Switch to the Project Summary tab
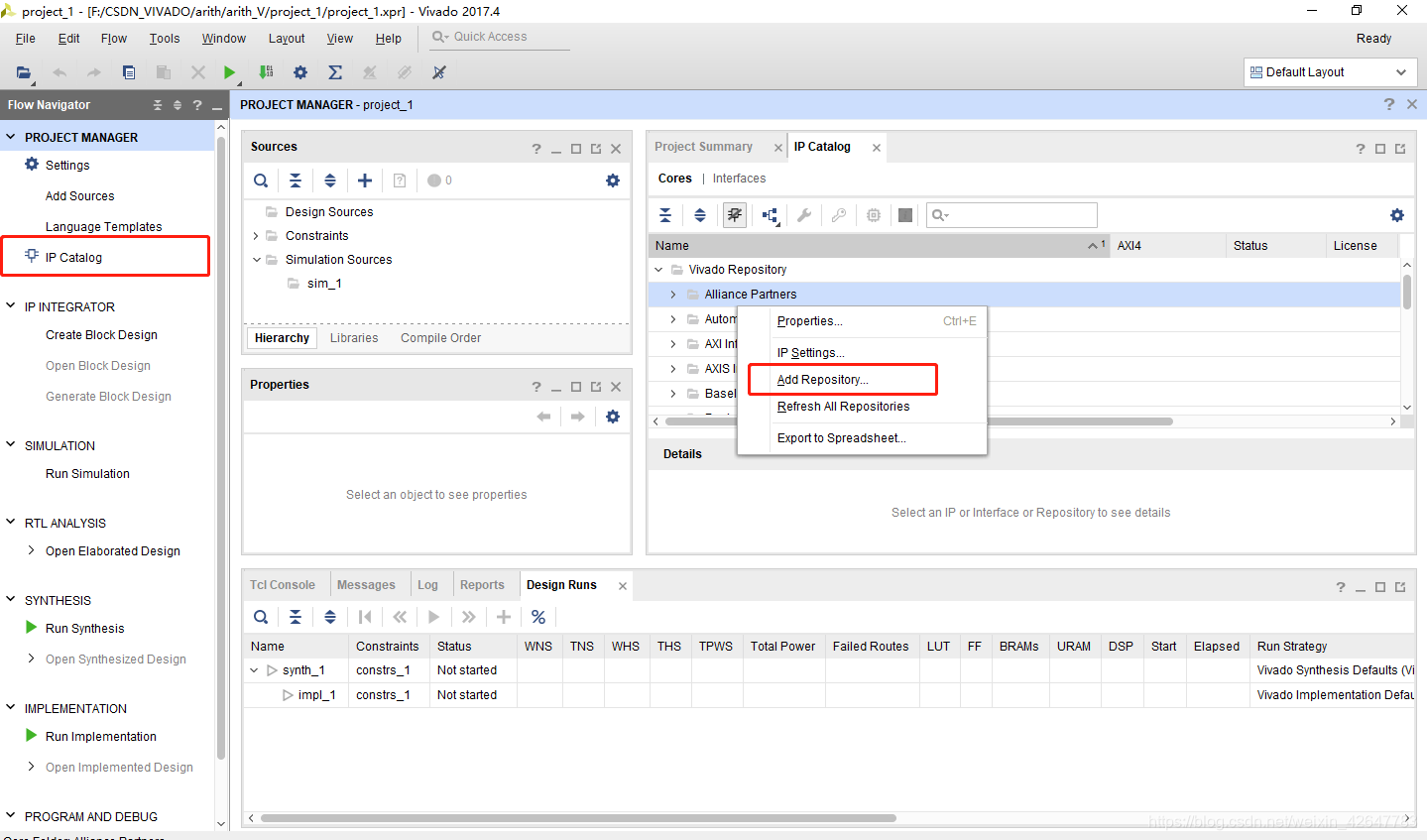 pyautogui.click(x=703, y=147)
